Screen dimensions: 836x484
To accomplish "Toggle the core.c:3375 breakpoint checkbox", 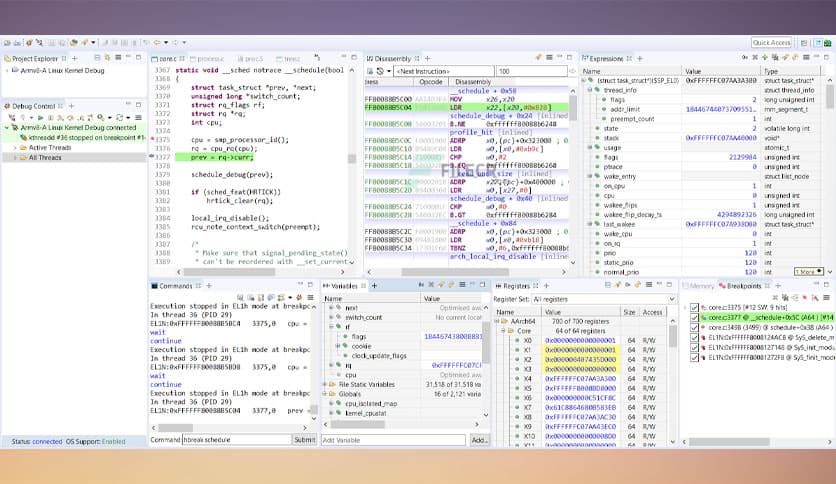I will pyautogui.click(x=695, y=308).
